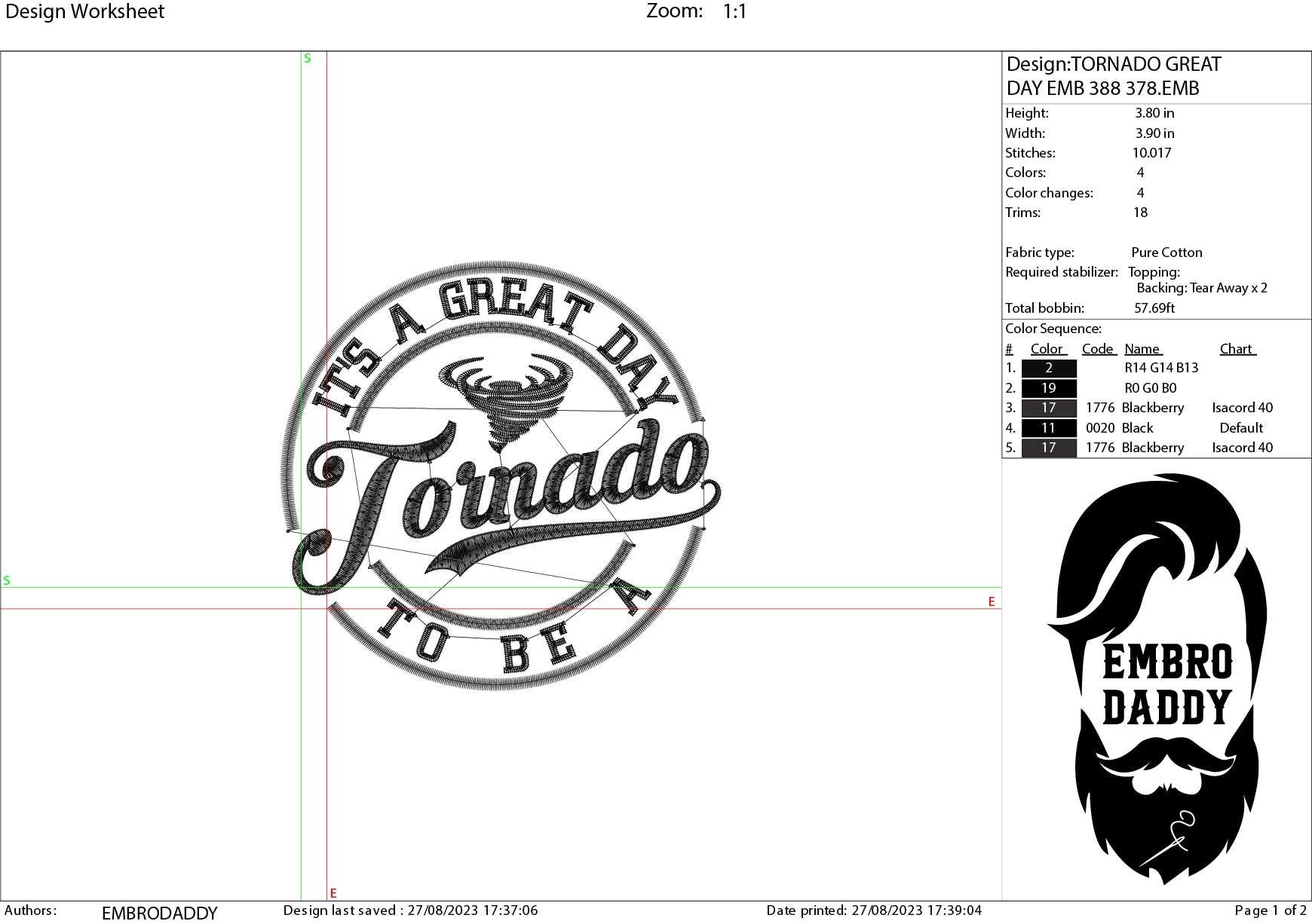Click the Chart column header
The image size is (1312, 924).
1236,348
